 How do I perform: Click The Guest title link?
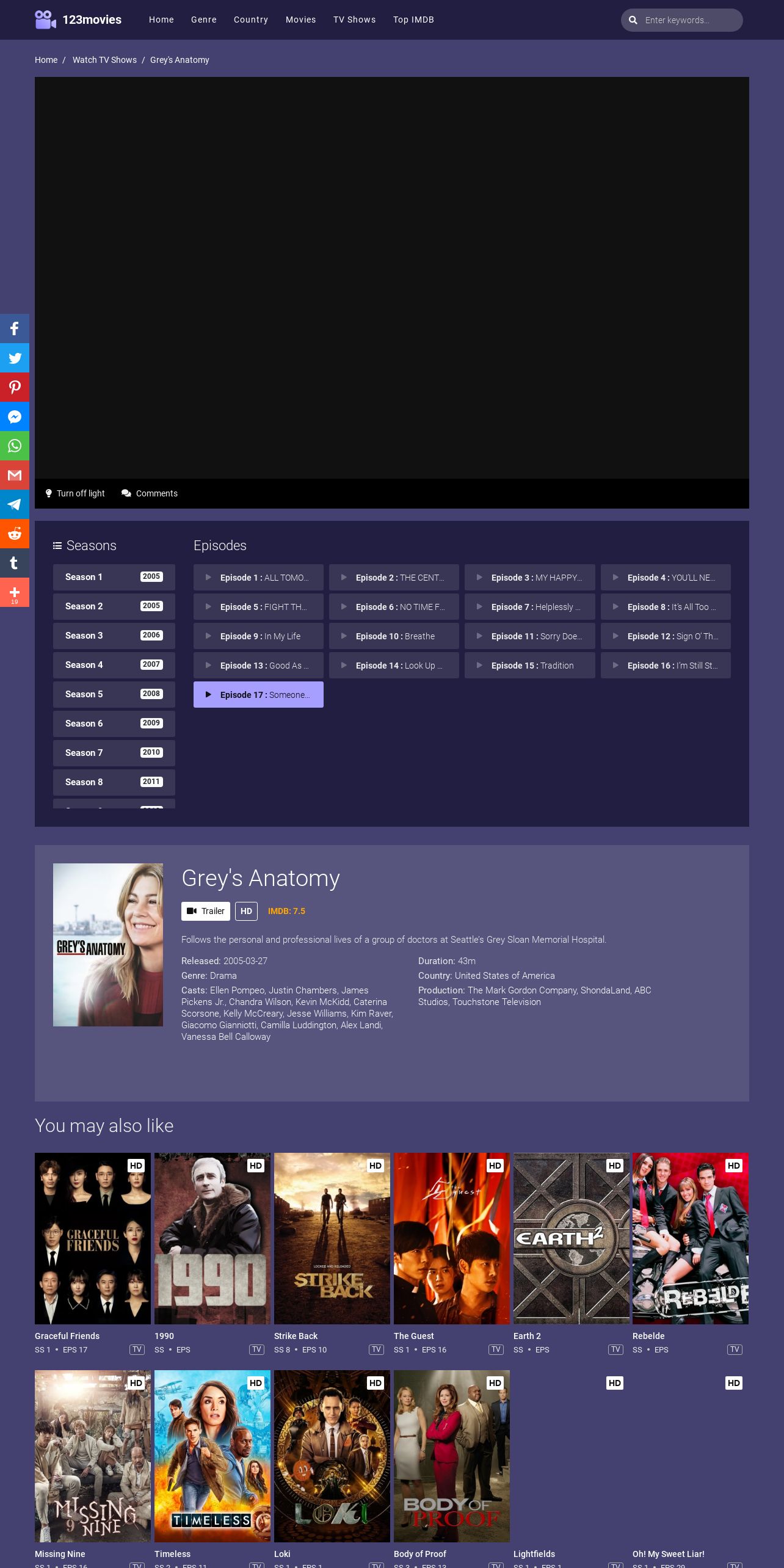(414, 1336)
